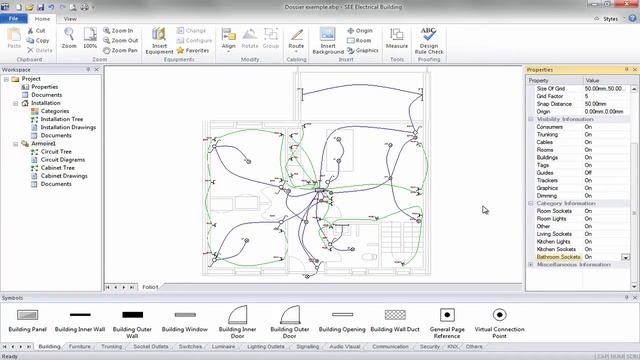Image resolution: width=640 pixels, height=360 pixels.
Task: Click the Properties panel scrollbar down arrow
Action: click(634, 286)
